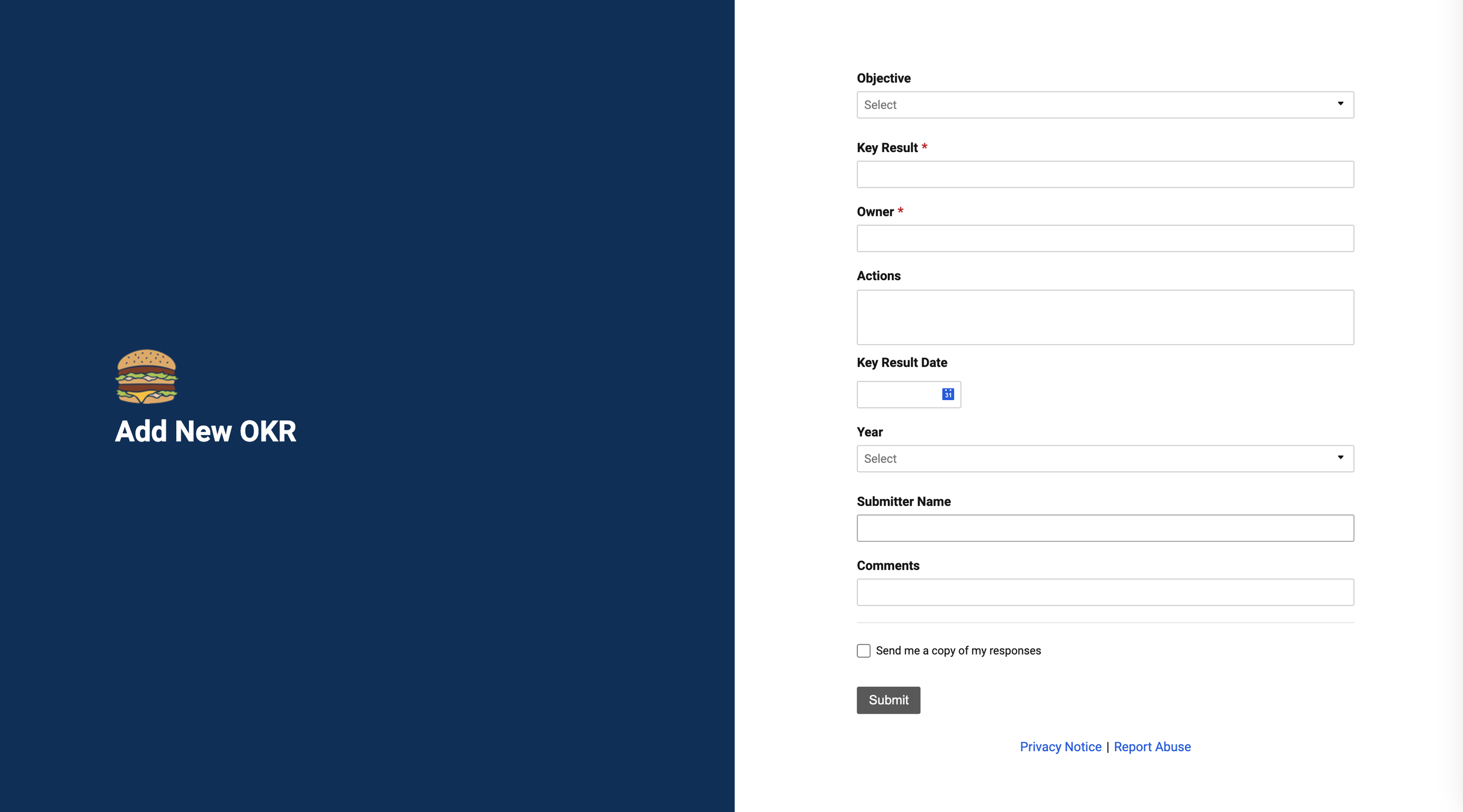The height and width of the screenshot is (812, 1463).
Task: Click into the Comments field
Action: click(x=1105, y=592)
